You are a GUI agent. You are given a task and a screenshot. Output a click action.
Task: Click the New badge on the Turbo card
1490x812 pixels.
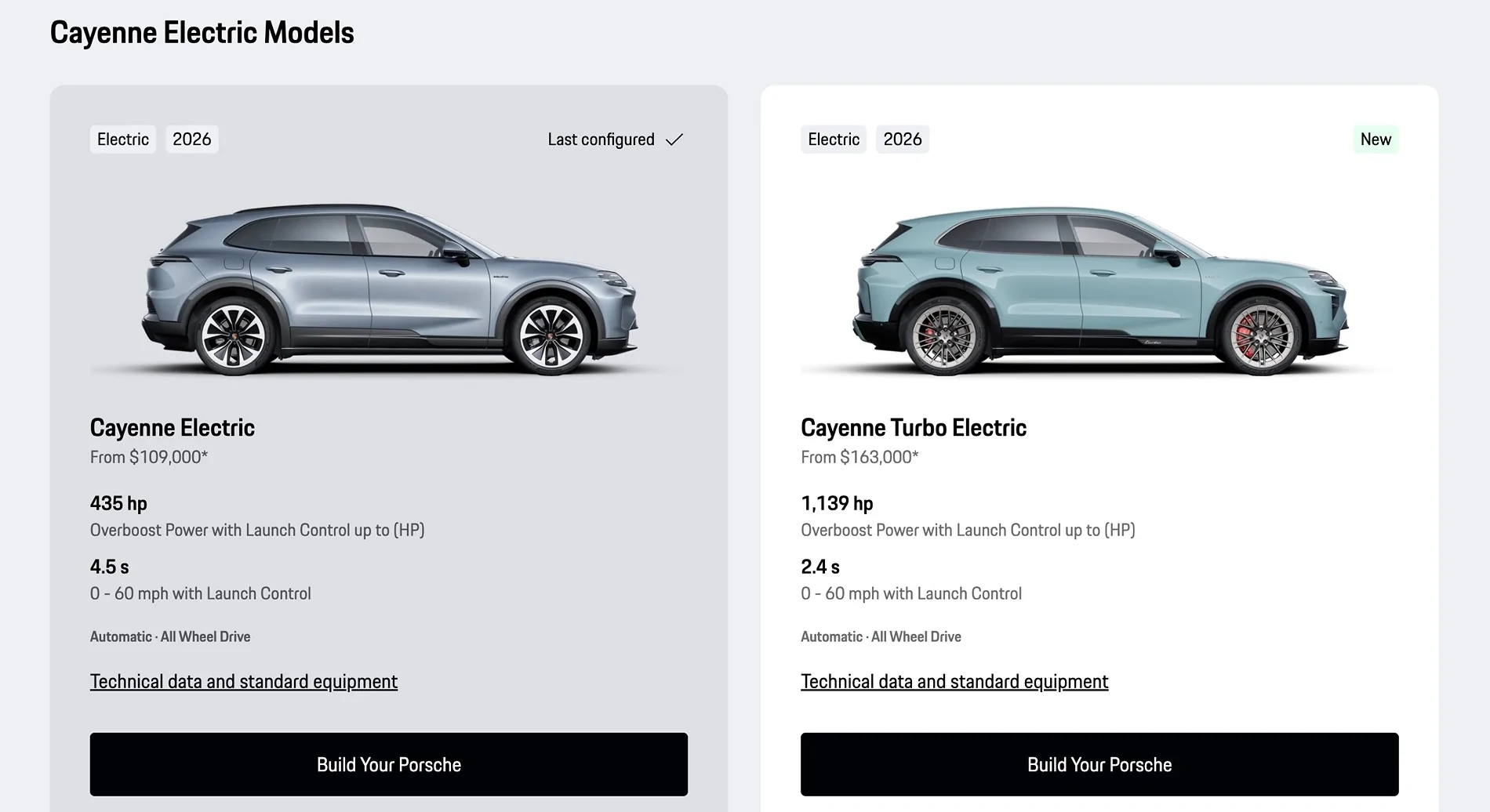[1376, 139]
